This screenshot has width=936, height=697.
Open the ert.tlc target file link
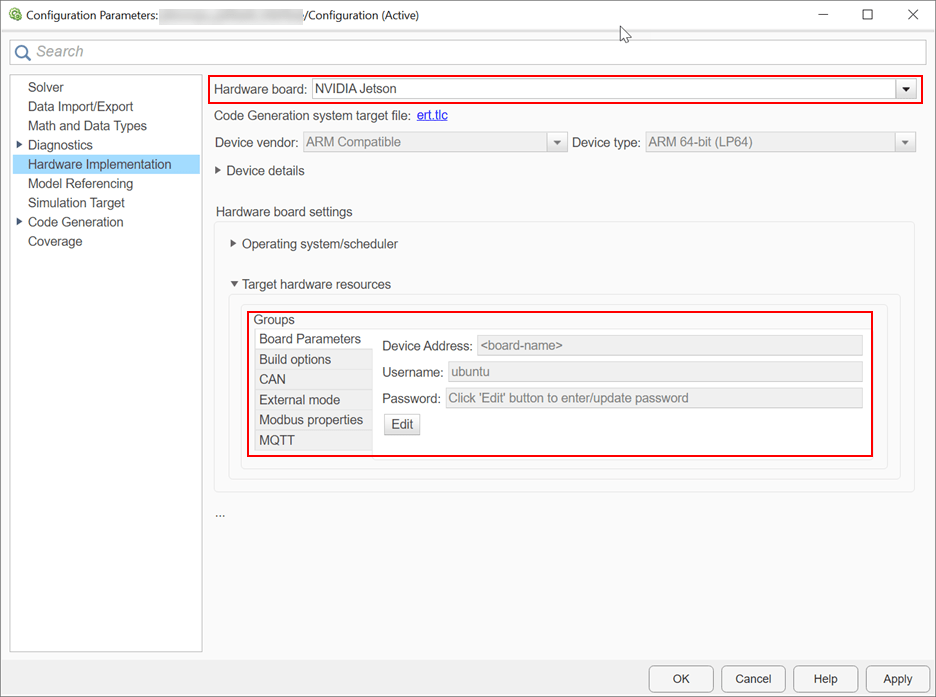(x=431, y=115)
